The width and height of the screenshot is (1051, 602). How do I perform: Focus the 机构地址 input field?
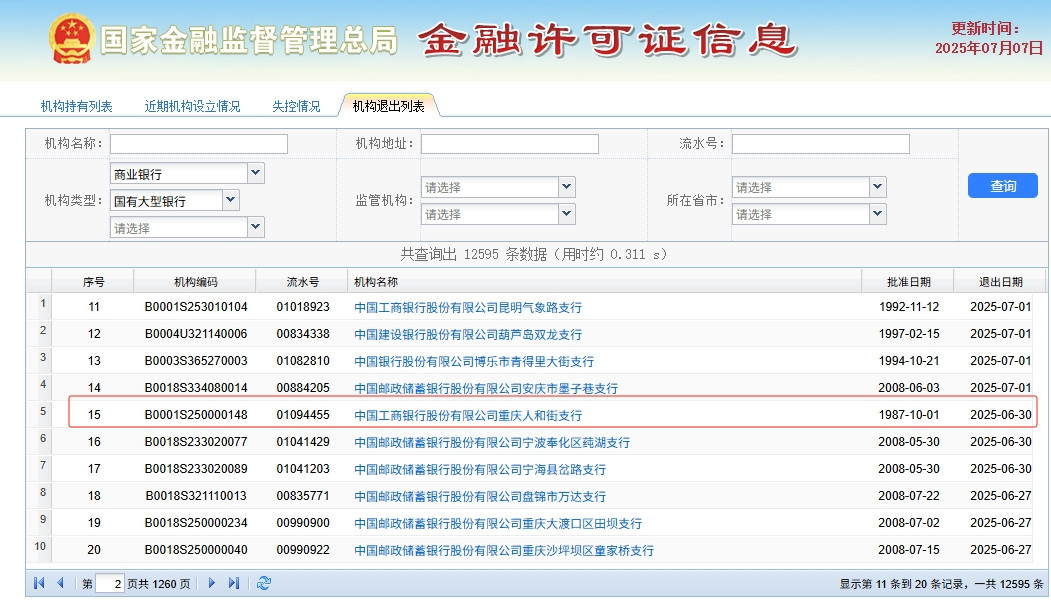click(510, 144)
